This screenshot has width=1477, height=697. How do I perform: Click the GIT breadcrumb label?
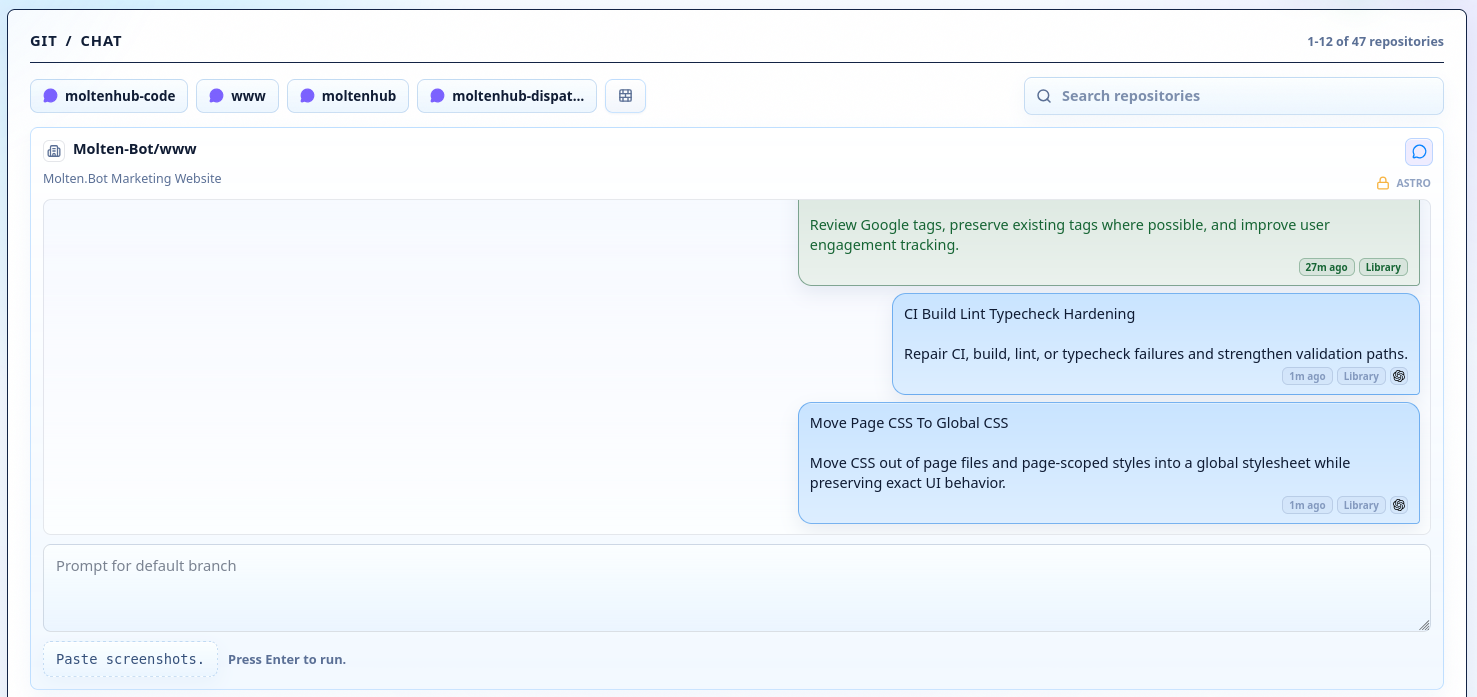(44, 42)
